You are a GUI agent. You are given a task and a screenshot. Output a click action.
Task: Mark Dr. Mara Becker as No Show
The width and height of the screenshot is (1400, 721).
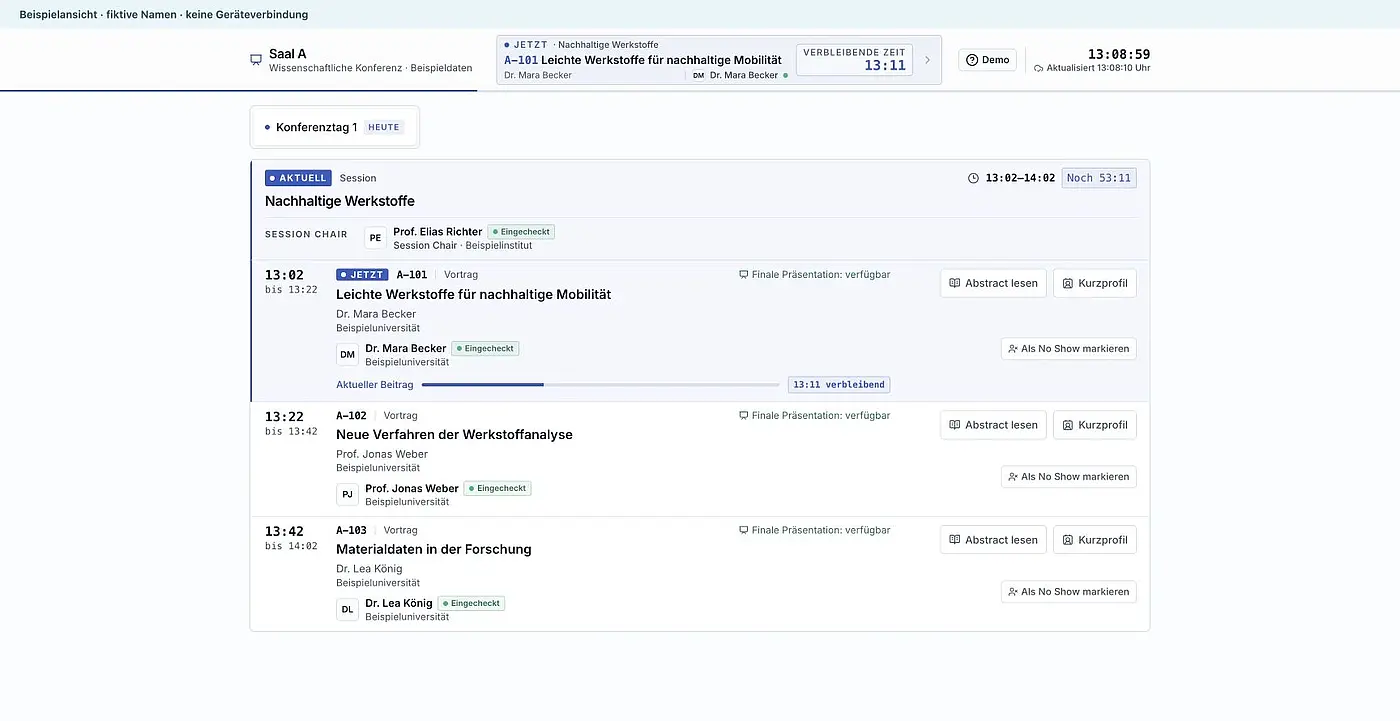tap(1069, 349)
